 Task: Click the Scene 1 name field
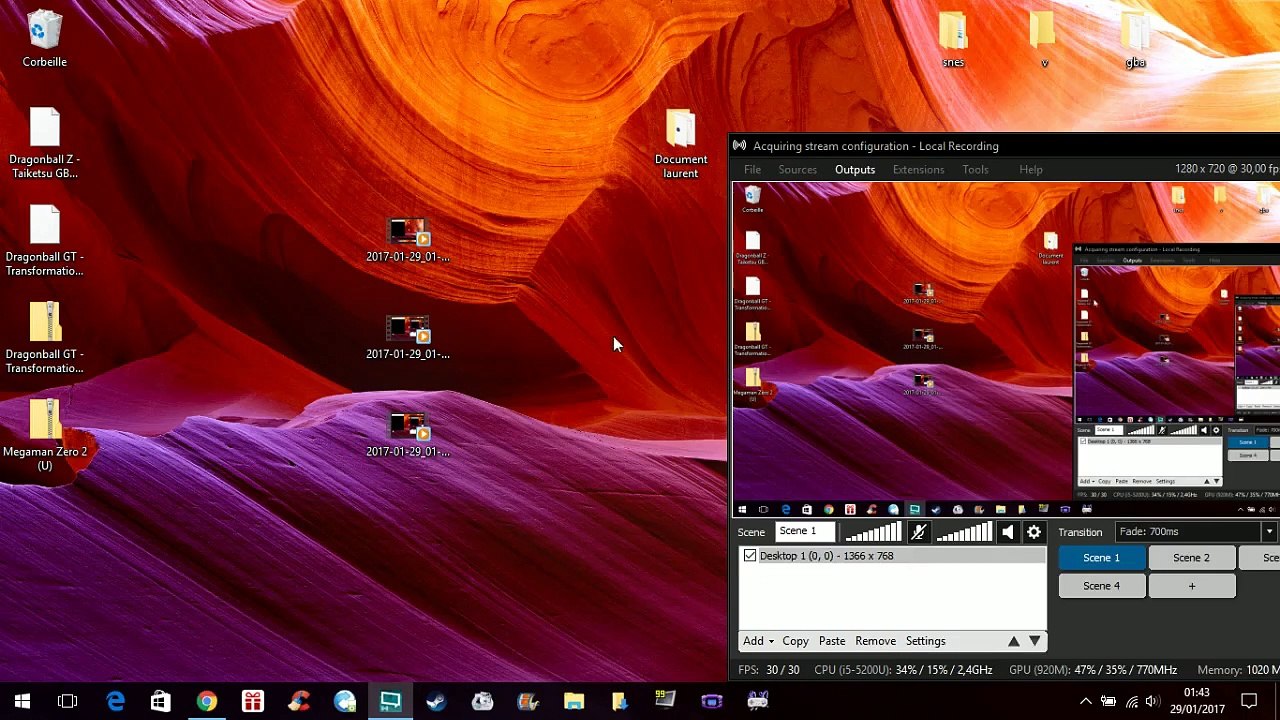(805, 532)
